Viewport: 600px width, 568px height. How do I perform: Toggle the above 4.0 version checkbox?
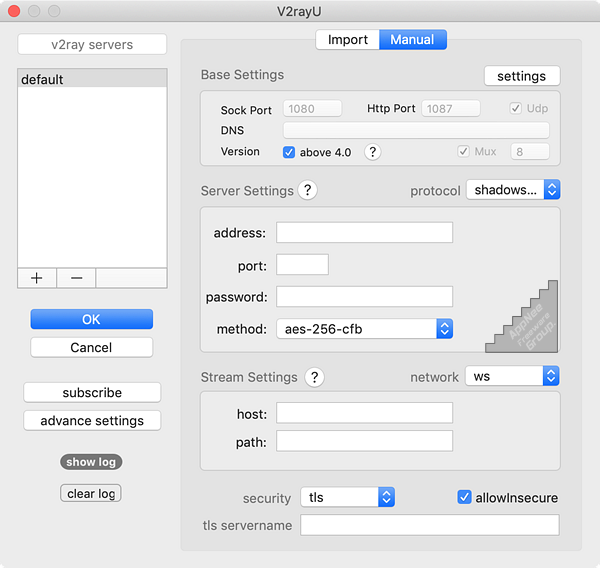click(x=289, y=152)
